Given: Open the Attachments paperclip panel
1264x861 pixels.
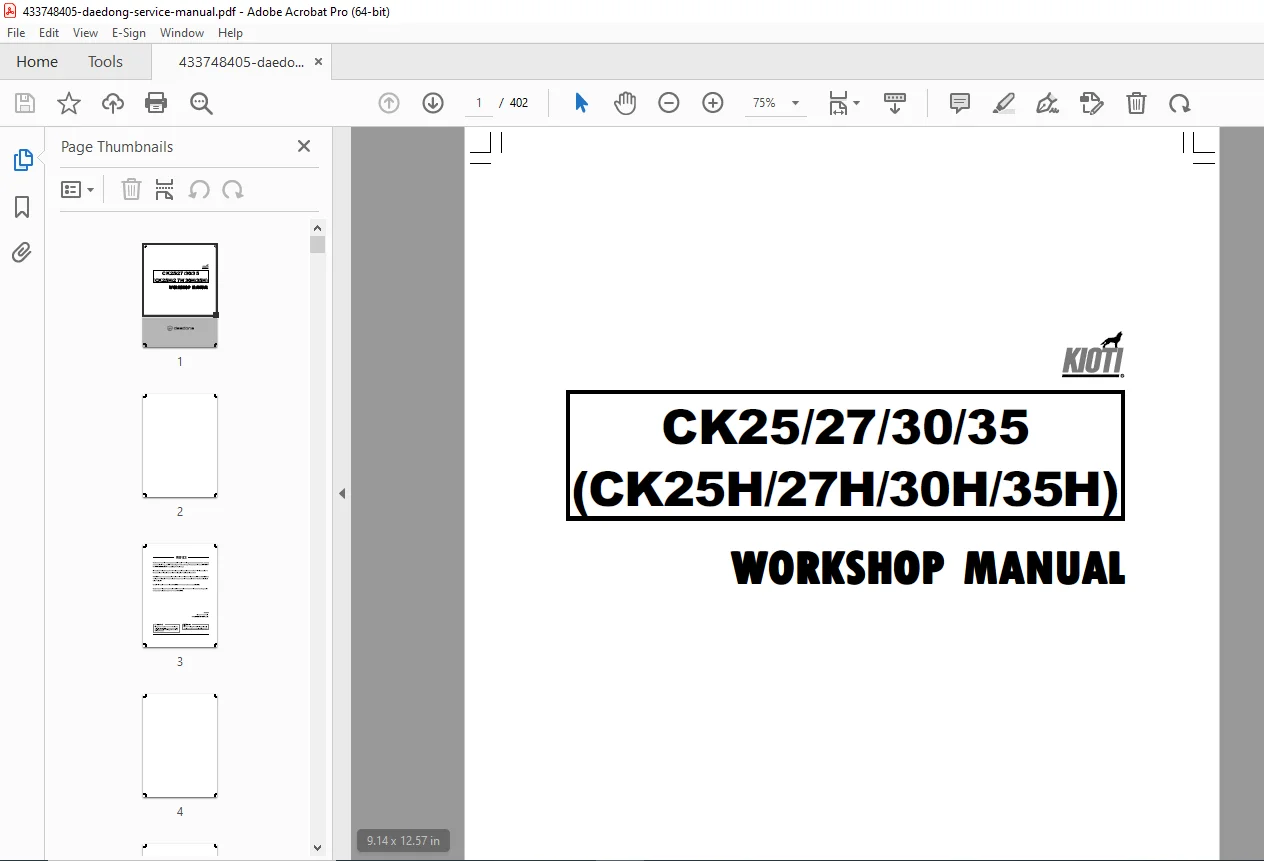Looking at the screenshot, I should point(22,252).
